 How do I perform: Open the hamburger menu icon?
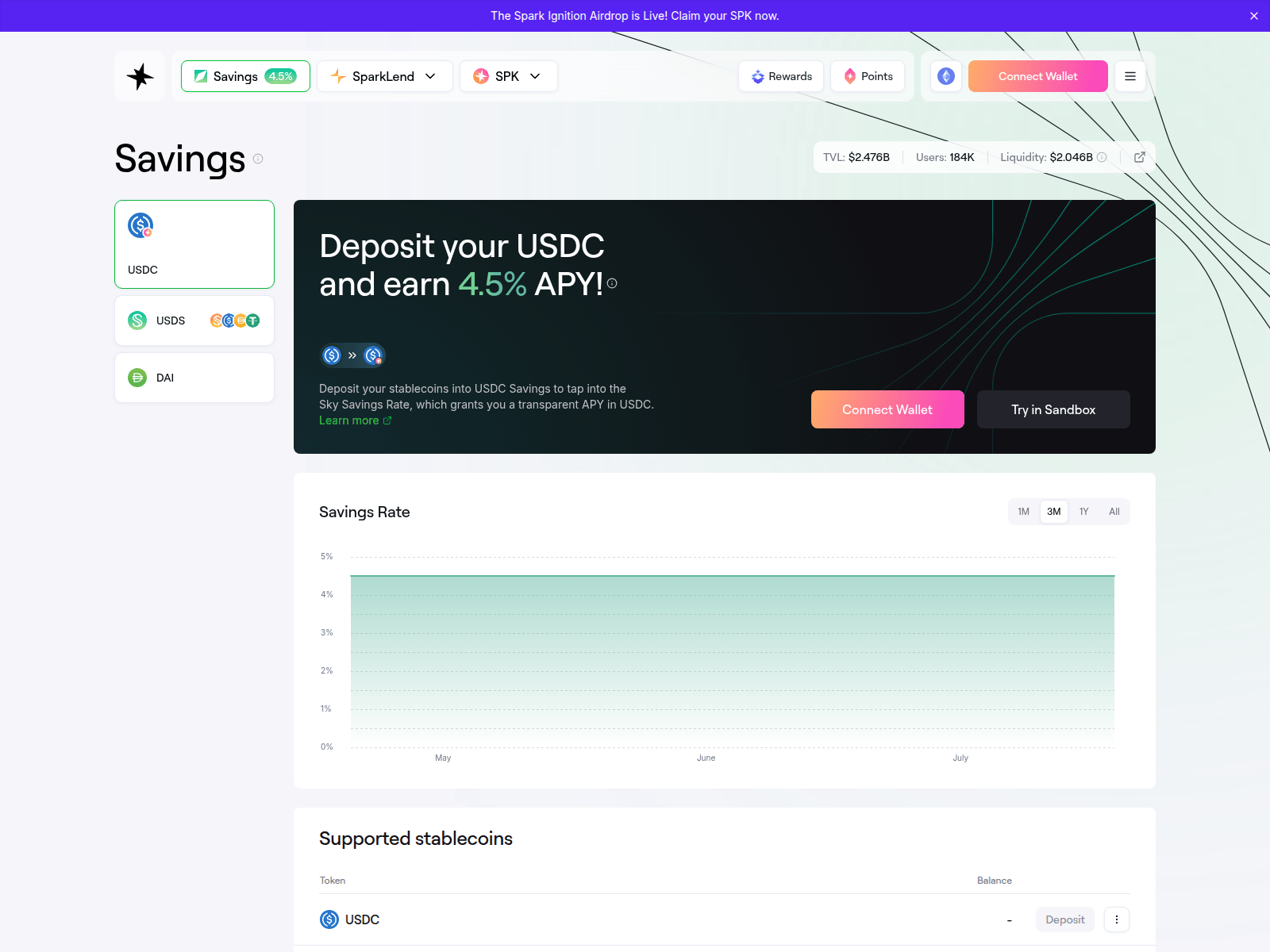[1130, 76]
